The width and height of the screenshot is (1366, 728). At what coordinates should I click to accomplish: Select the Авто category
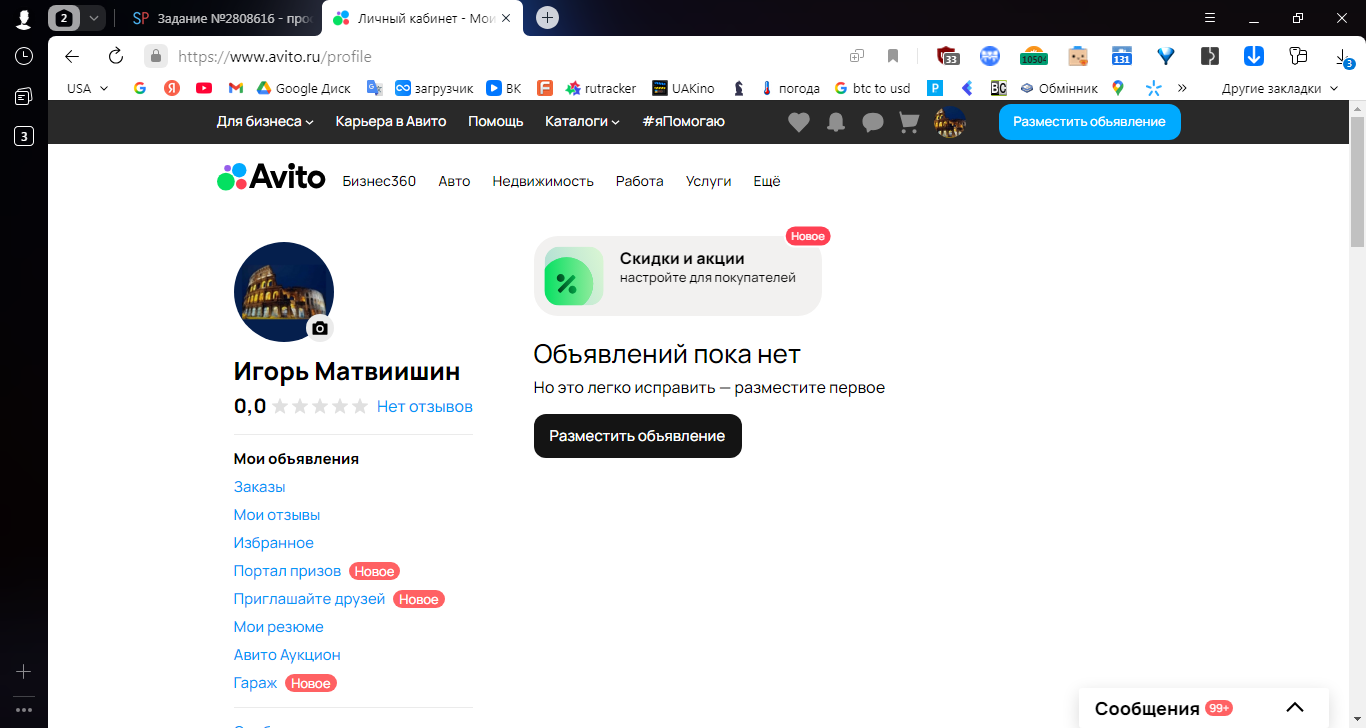tap(454, 181)
